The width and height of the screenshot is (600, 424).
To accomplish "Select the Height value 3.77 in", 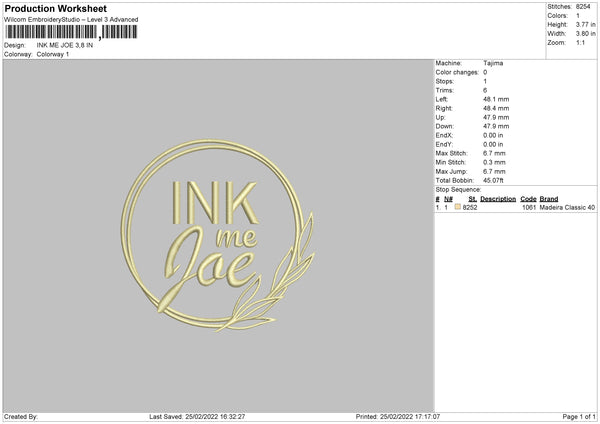I will [x=585, y=24].
